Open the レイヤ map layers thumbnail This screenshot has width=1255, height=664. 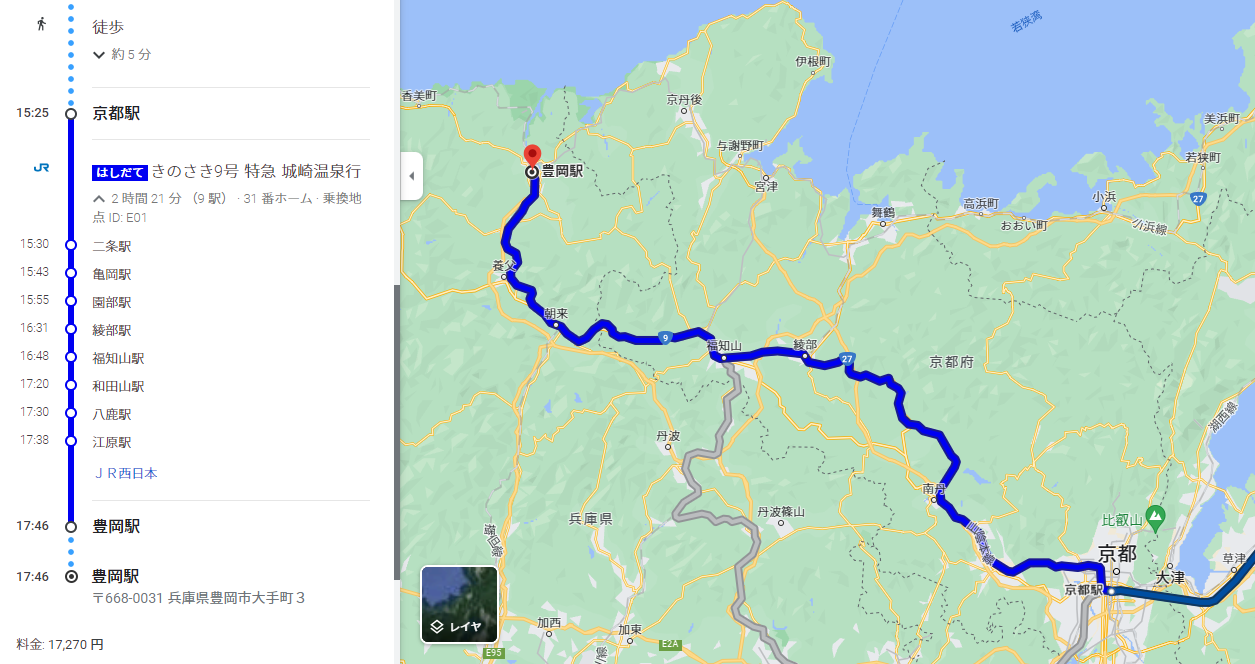pos(459,604)
